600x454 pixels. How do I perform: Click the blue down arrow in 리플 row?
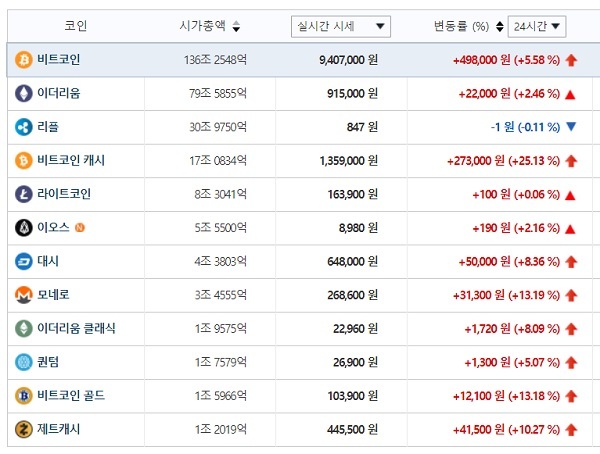571,127
